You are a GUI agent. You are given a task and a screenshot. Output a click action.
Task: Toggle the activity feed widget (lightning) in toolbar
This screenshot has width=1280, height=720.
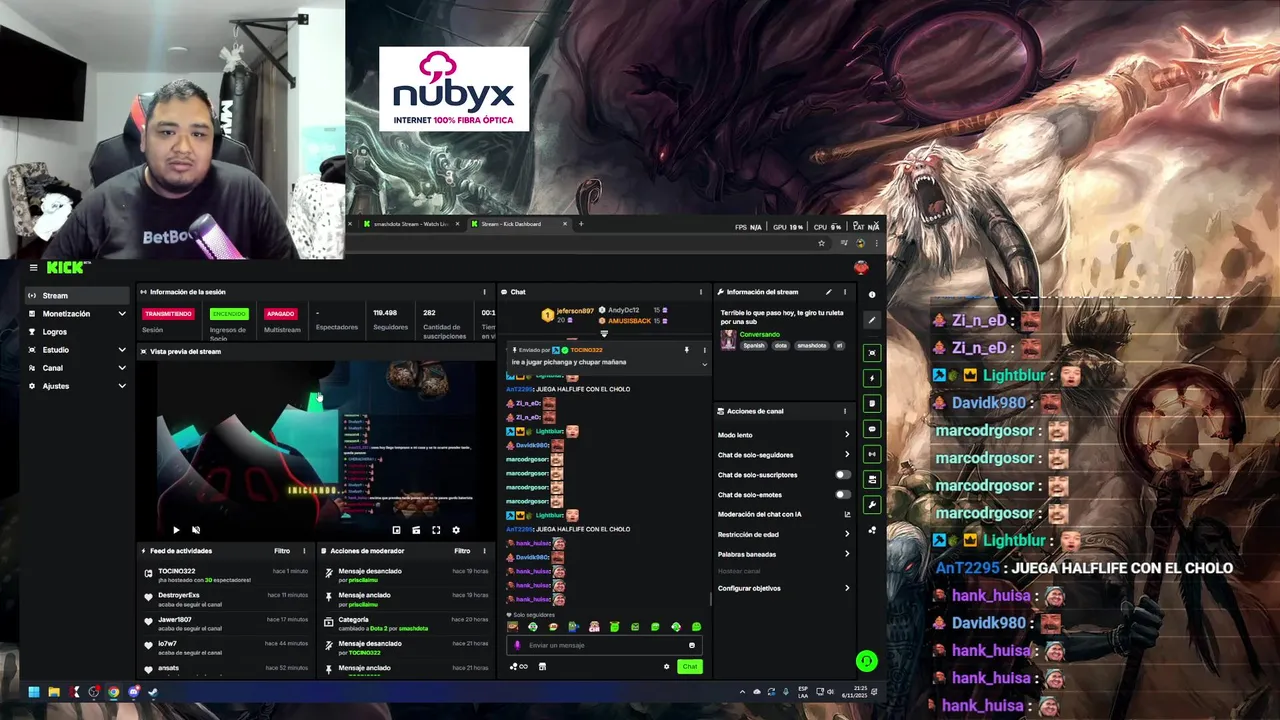pos(872,378)
